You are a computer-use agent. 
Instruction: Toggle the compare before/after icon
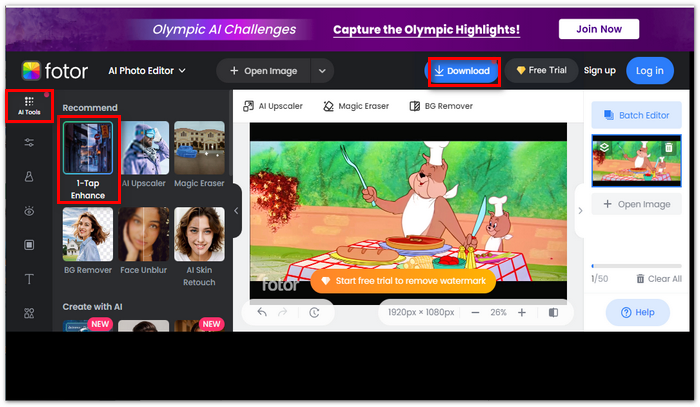tap(554, 312)
